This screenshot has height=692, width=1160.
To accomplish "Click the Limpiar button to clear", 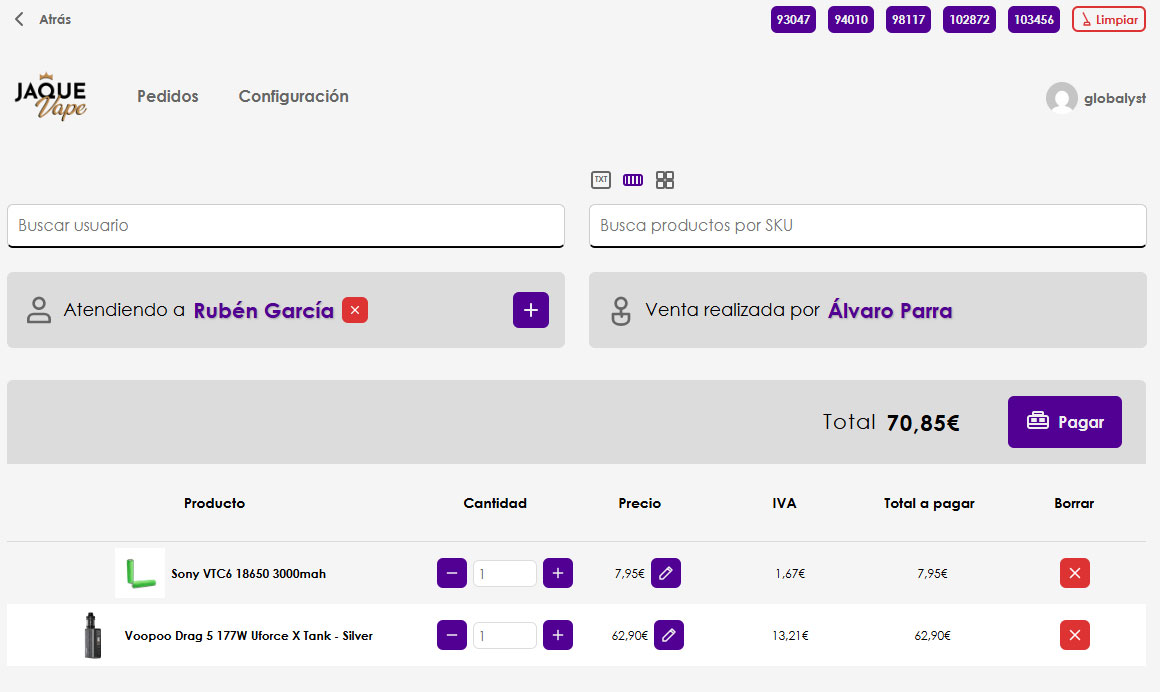I will pyautogui.click(x=1108, y=19).
